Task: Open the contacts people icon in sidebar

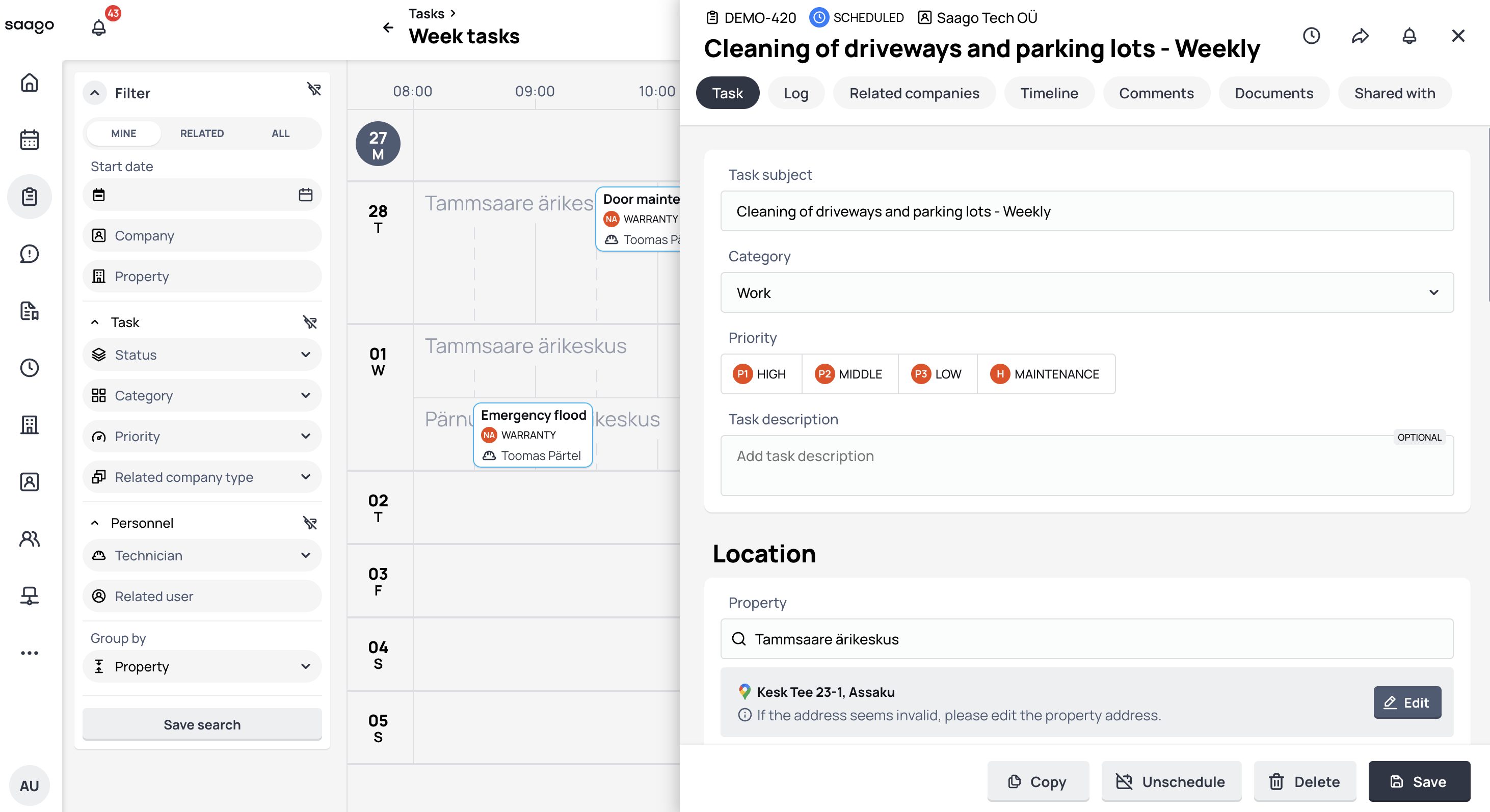Action: [30, 538]
